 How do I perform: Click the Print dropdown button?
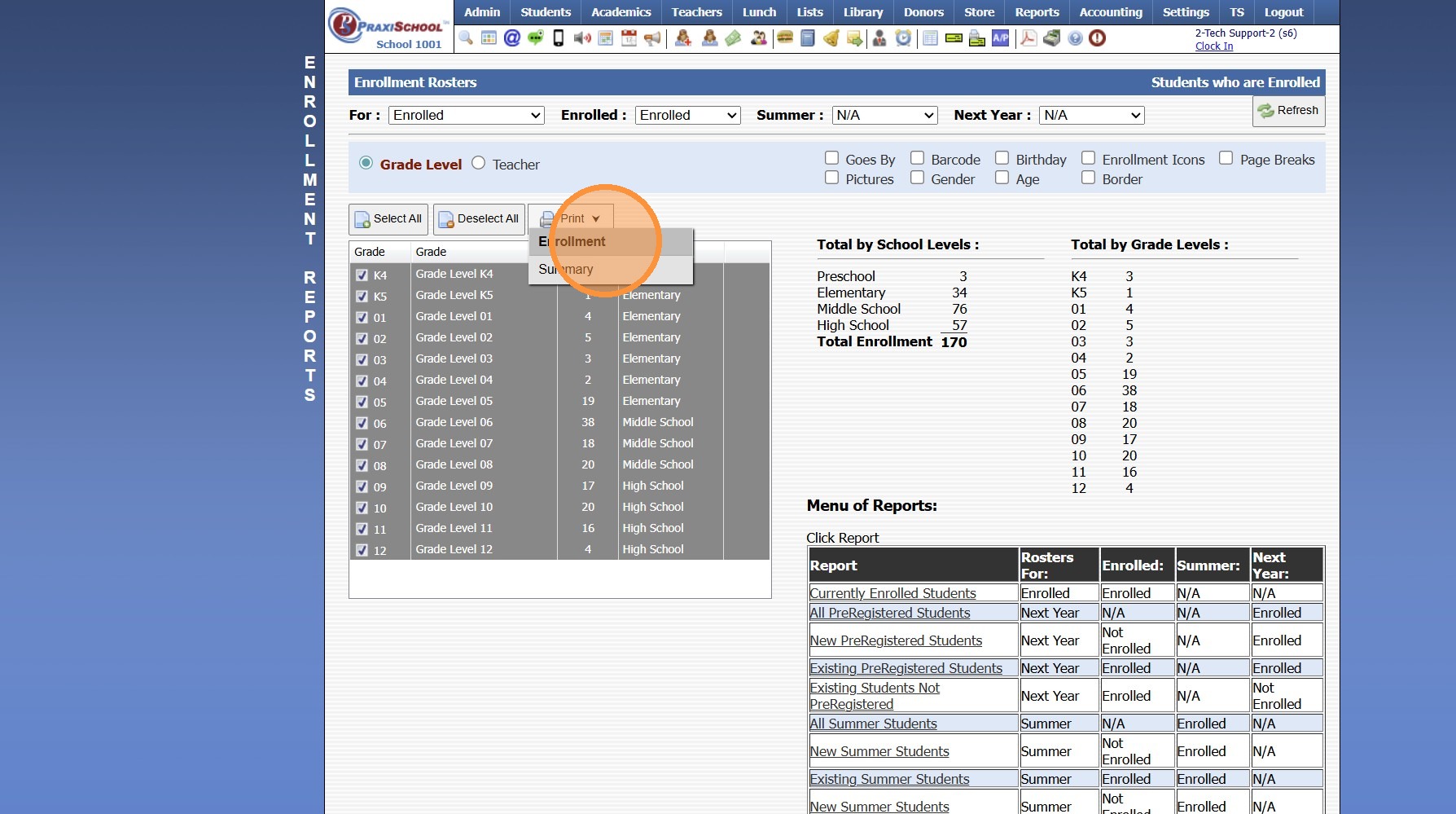click(x=571, y=218)
